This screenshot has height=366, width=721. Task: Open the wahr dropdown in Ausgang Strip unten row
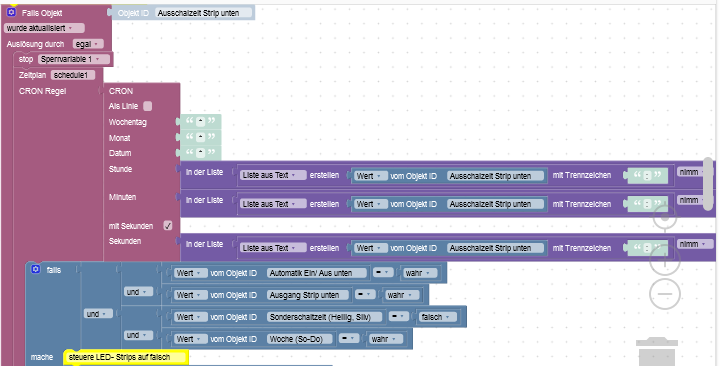[401, 295]
